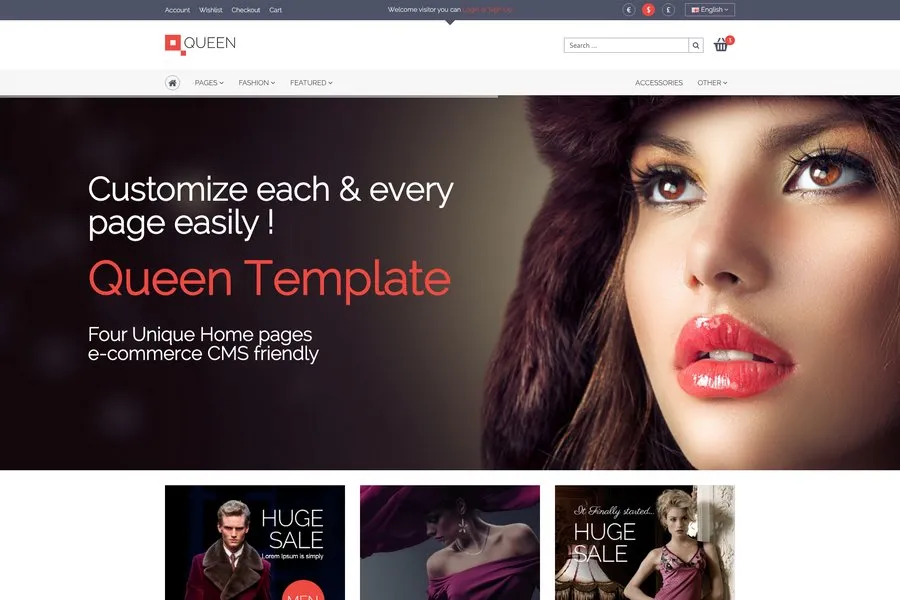The height and width of the screenshot is (600, 900).
Task: Click the home icon in navigation bar
Action: tap(172, 83)
